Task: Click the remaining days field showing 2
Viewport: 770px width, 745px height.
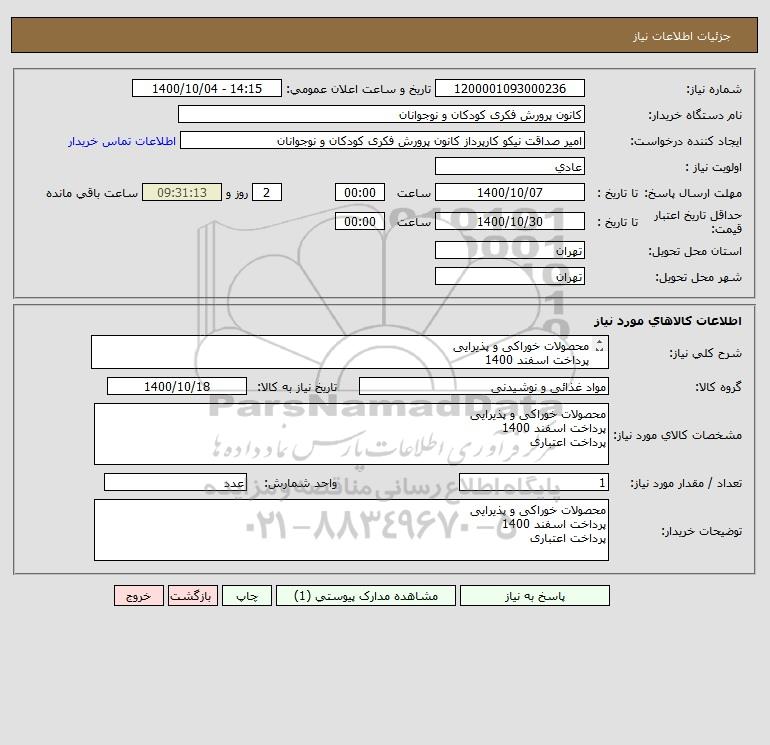Action: pyautogui.click(x=267, y=193)
